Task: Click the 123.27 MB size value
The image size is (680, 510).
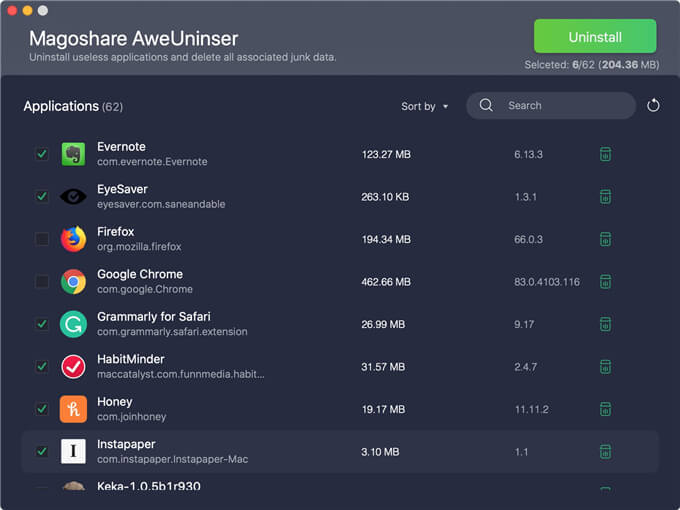Action: [x=386, y=154]
